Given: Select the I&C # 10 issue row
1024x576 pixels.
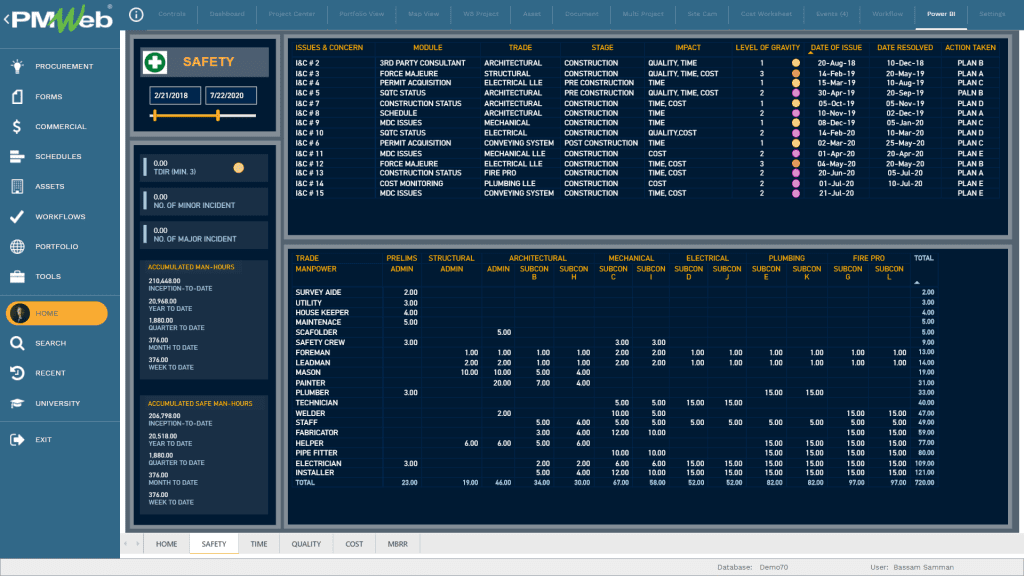Looking at the screenshot, I should pos(647,133).
